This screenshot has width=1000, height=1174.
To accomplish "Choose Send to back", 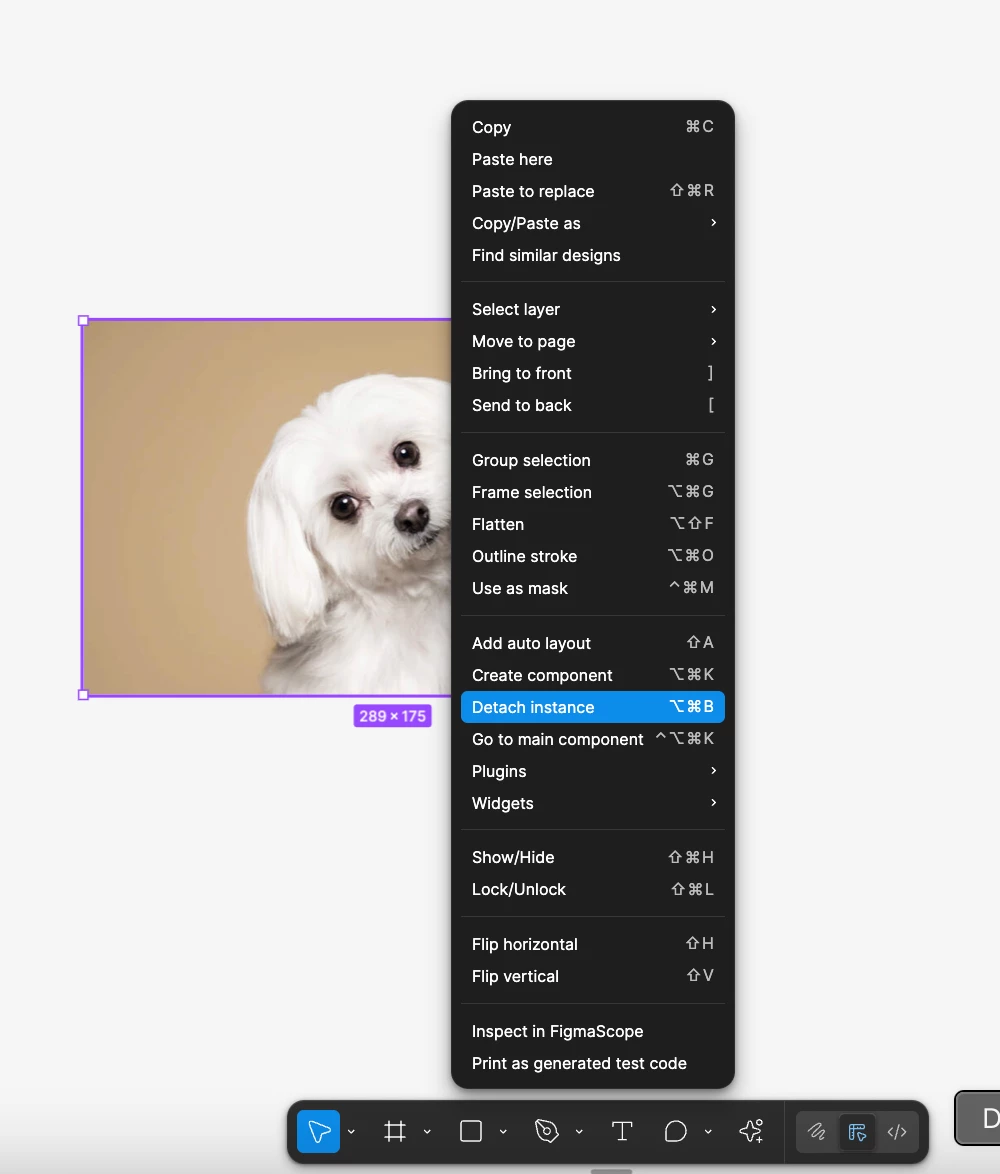I will click(593, 405).
